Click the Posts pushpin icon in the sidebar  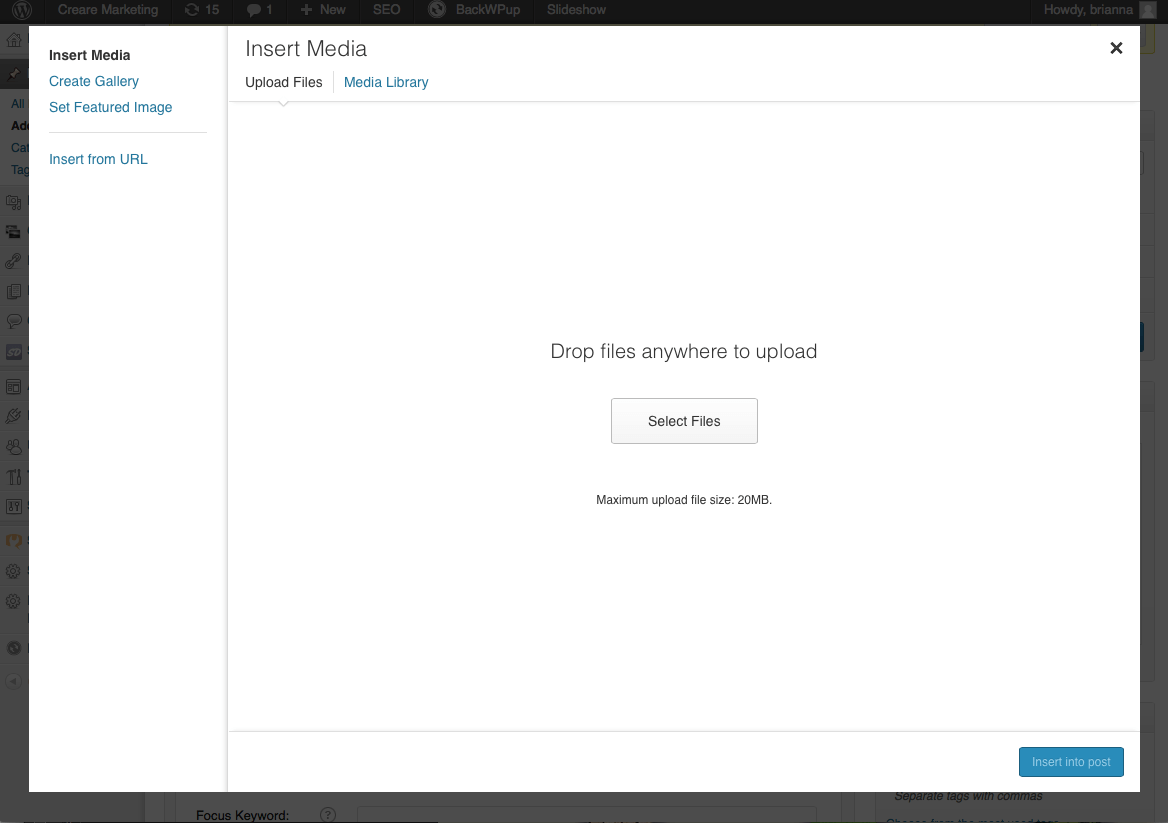14,73
